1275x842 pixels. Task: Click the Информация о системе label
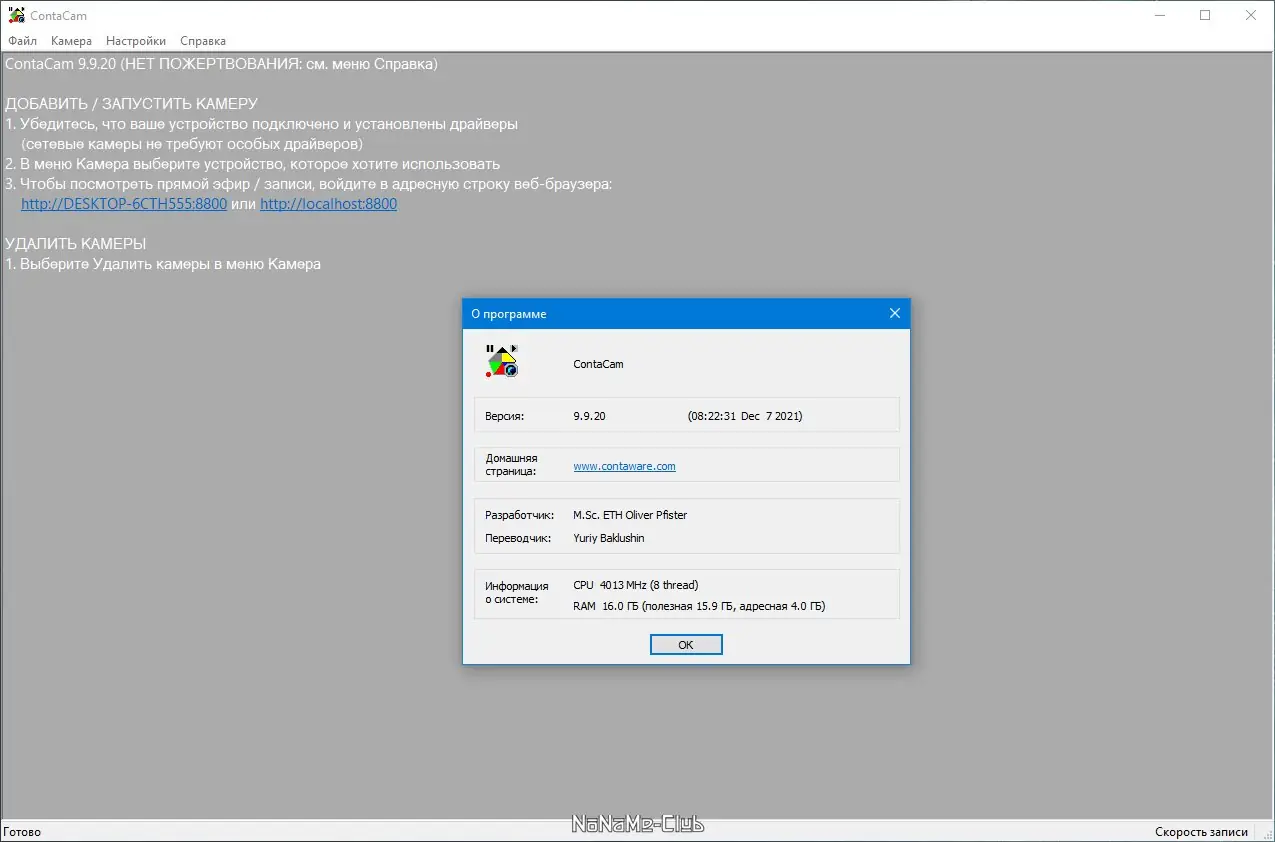coord(517,593)
